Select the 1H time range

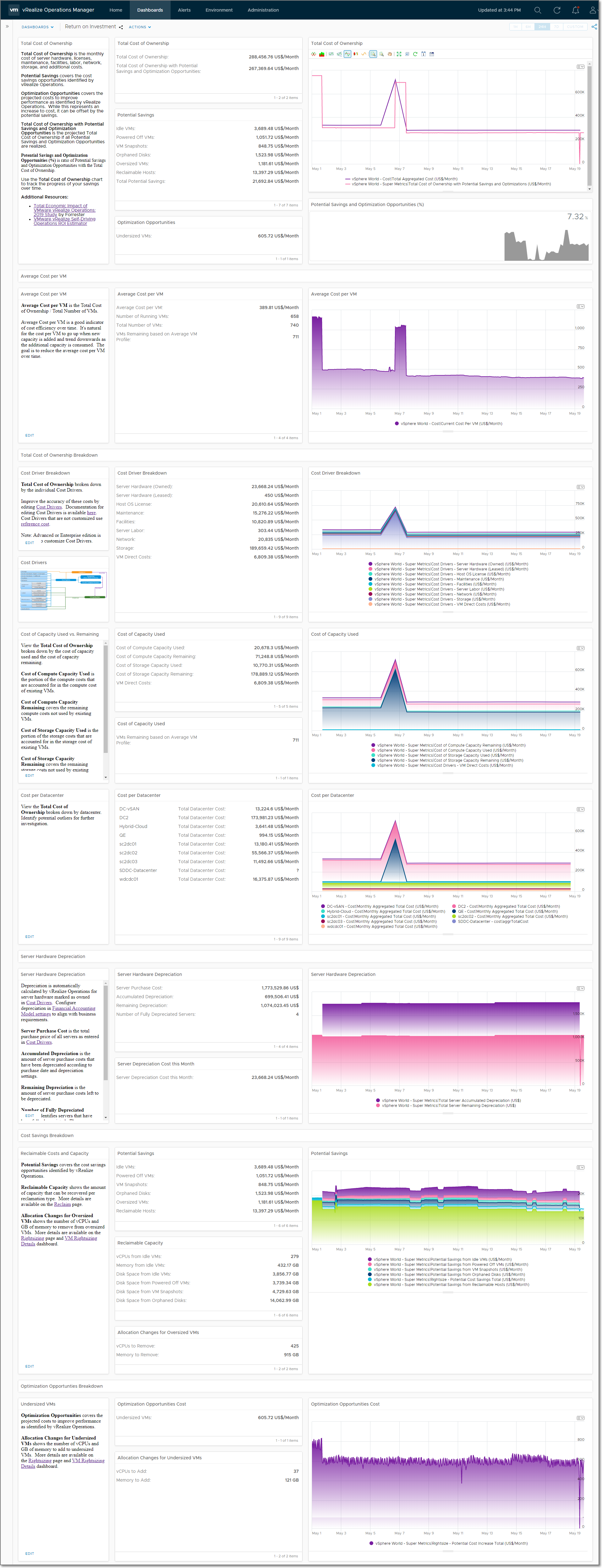(516, 27)
